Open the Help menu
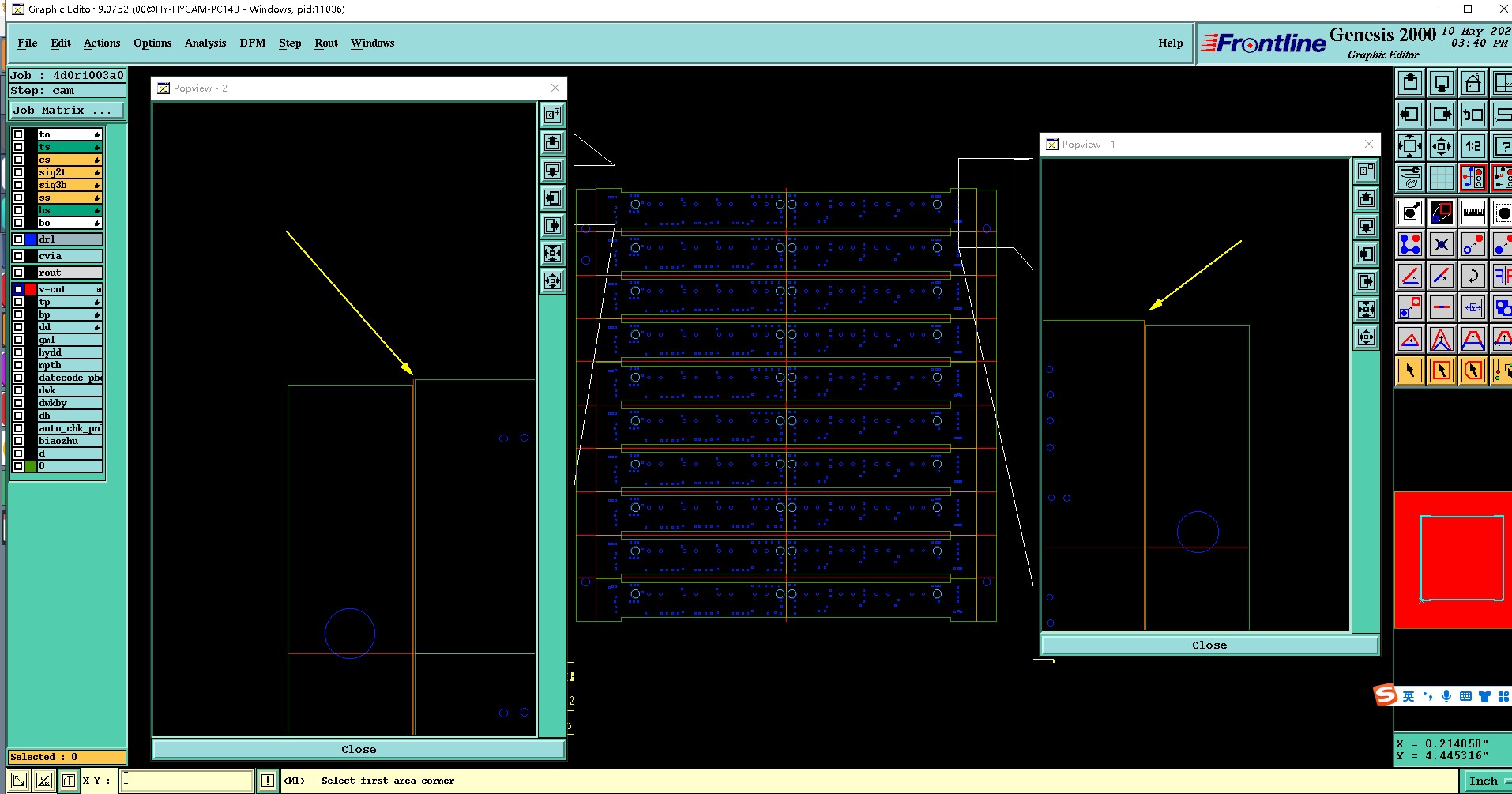Viewport: 1512px width, 794px height. click(x=1171, y=43)
